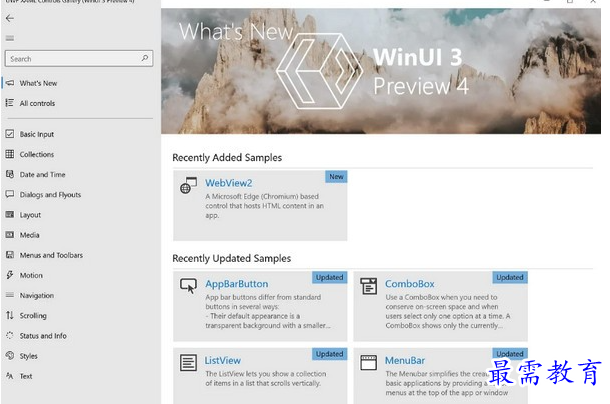Click the ComboBox card icon
This screenshot has width=610, height=404.
point(368,286)
